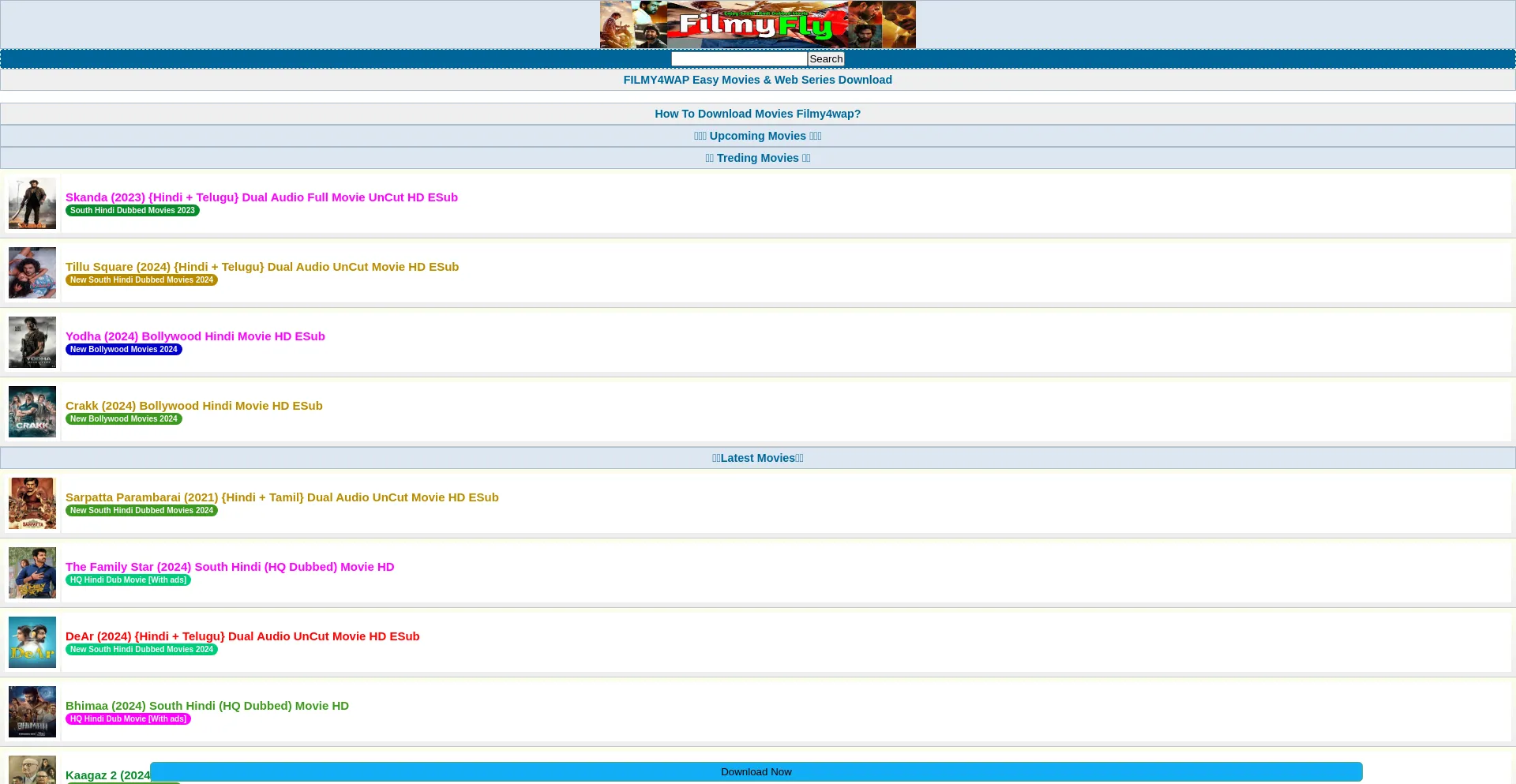Open the DeAr movie poster thumbnail
The width and height of the screenshot is (1516, 784).
tap(32, 643)
